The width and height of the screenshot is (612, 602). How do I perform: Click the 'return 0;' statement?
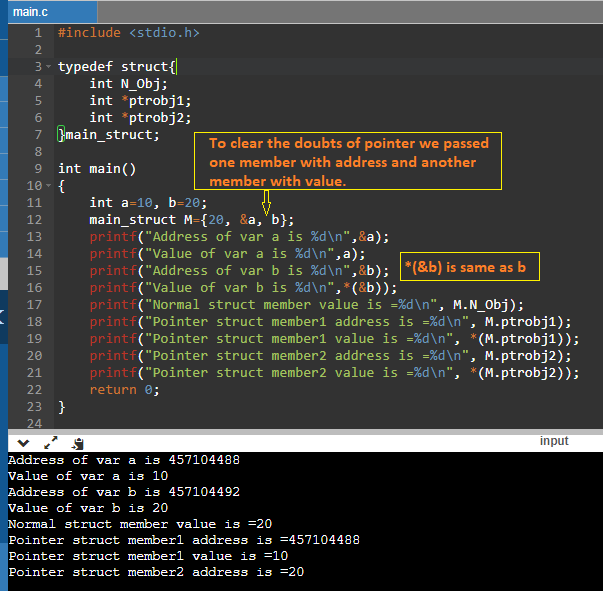coord(124,390)
